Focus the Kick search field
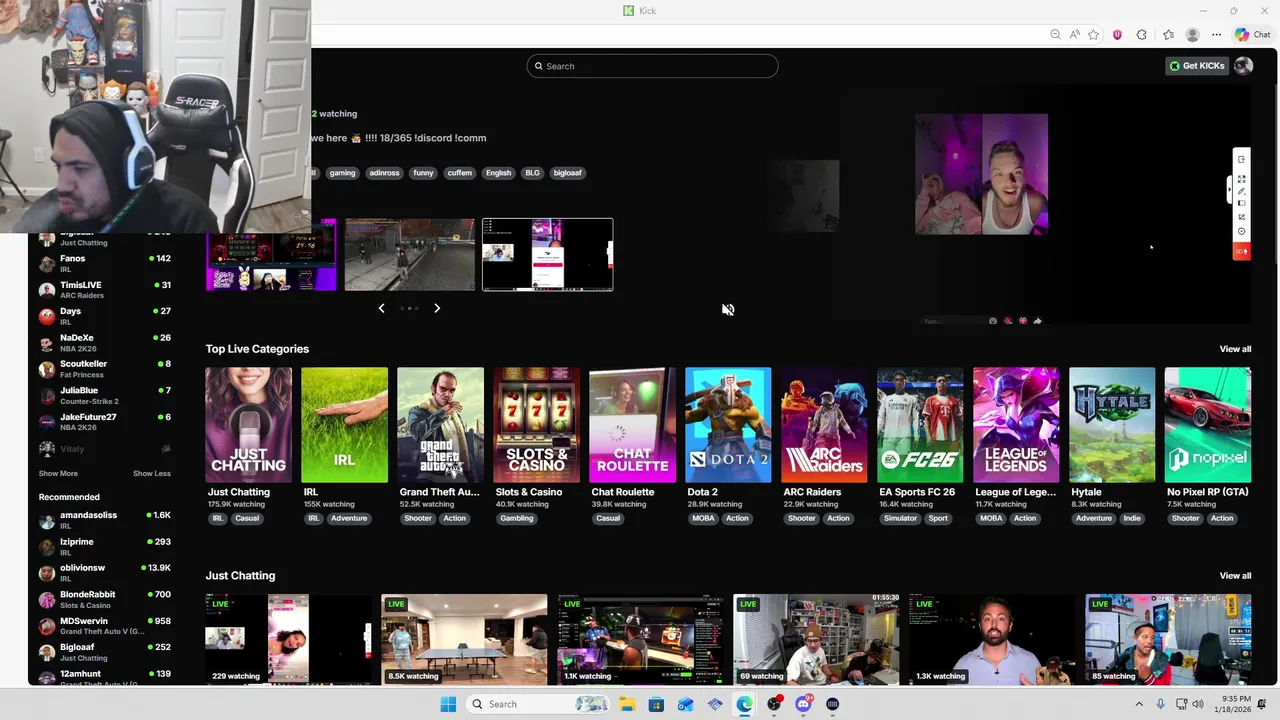The image size is (1280, 720). coord(652,66)
